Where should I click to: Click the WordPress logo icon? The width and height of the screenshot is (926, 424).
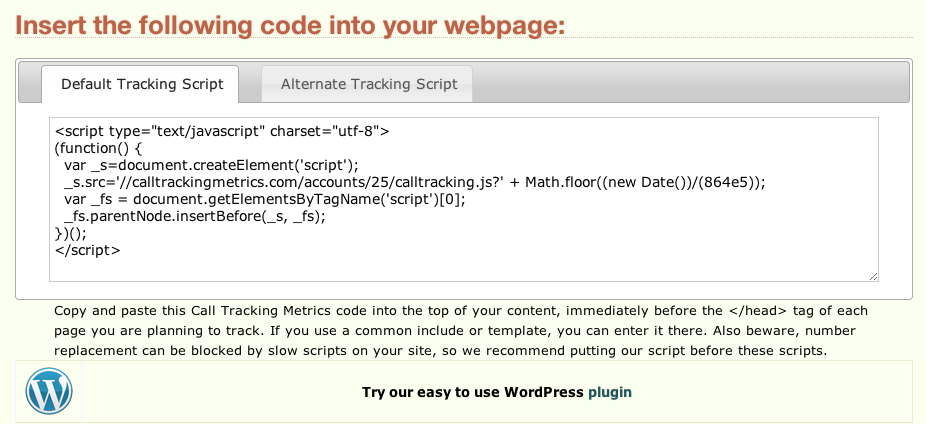pyautogui.click(x=49, y=391)
